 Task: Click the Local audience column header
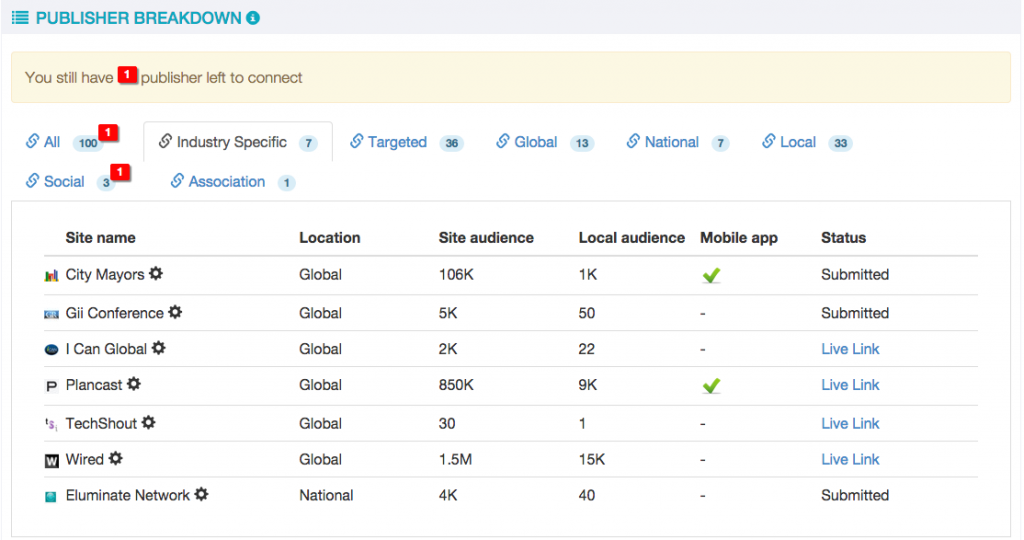tap(632, 238)
